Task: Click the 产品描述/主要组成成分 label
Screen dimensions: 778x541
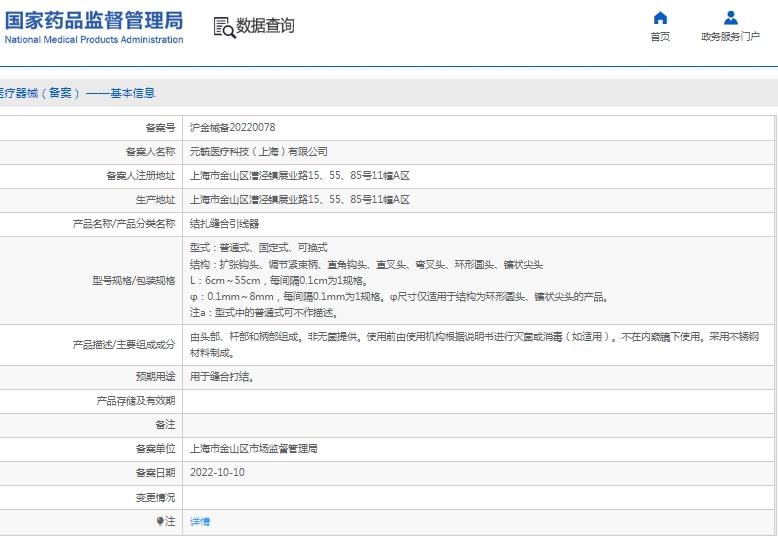Action: click(124, 344)
